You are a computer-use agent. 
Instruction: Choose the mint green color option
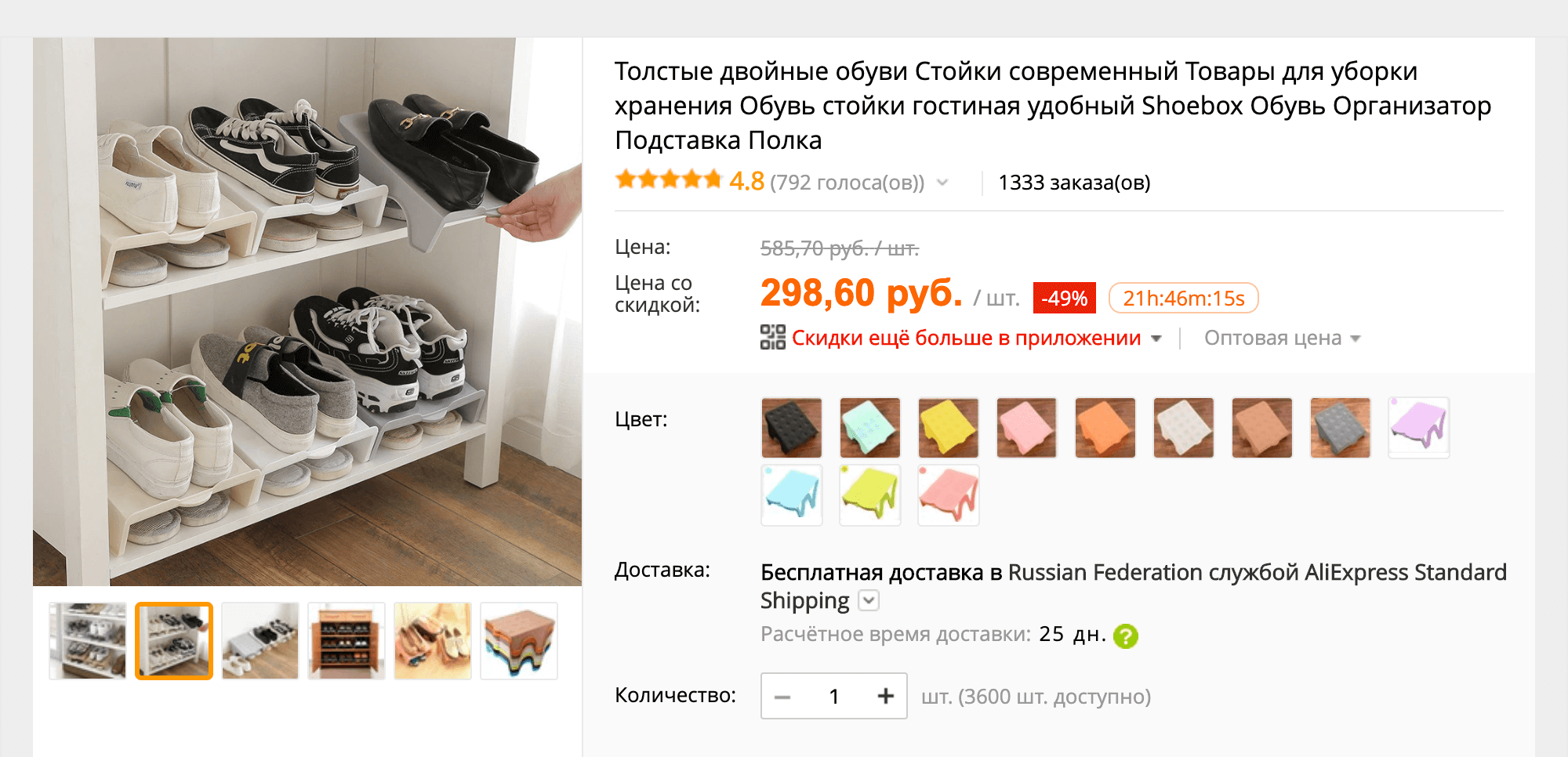pos(870,428)
